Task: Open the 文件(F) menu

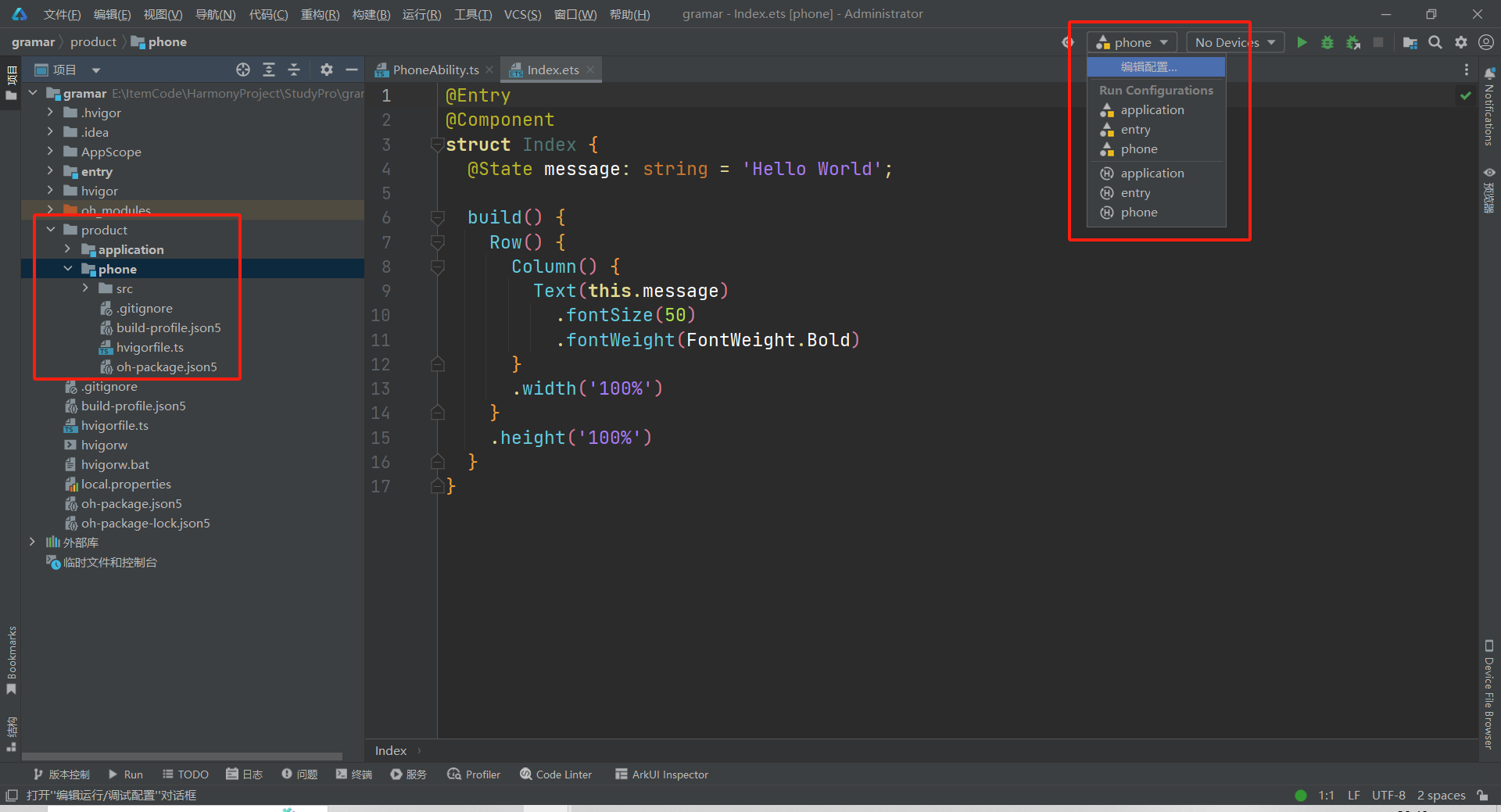Action: tap(62, 14)
